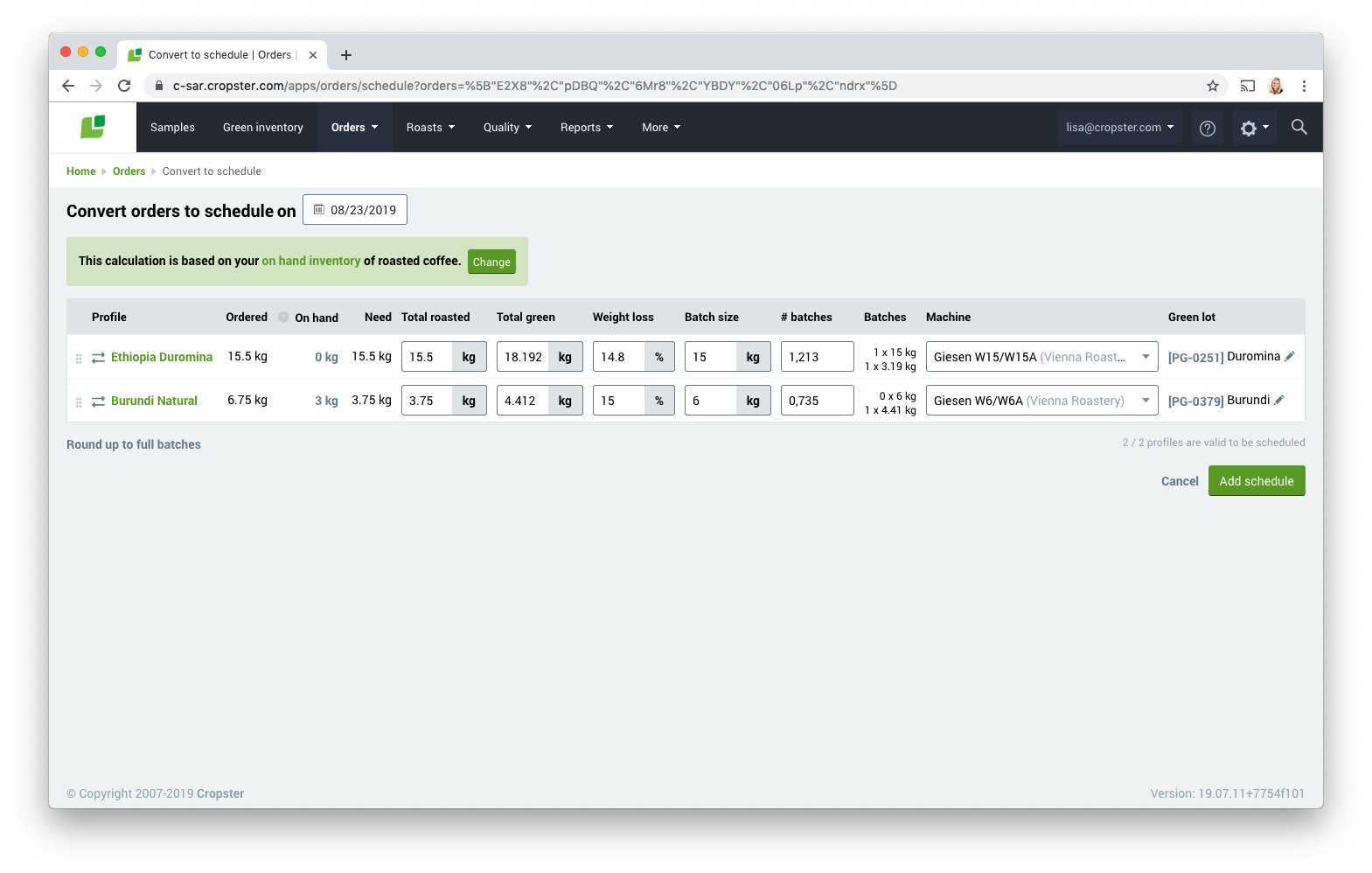The width and height of the screenshot is (1372, 873).
Task: Grab the drag handle of Ethiopia Duromina row
Action: [x=79, y=358]
